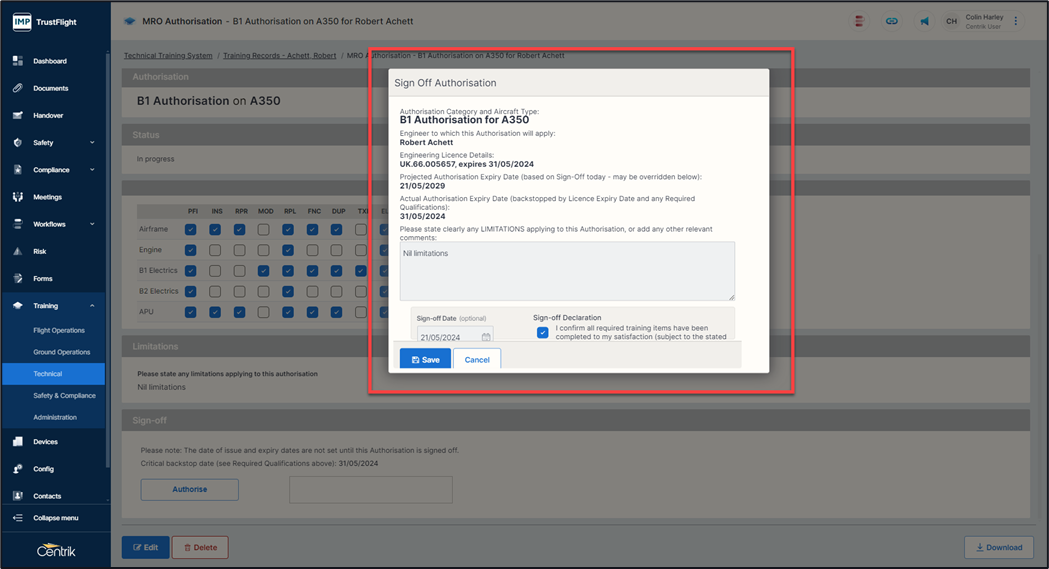Click the Centrik logo at sidebar bottom

[56, 550]
